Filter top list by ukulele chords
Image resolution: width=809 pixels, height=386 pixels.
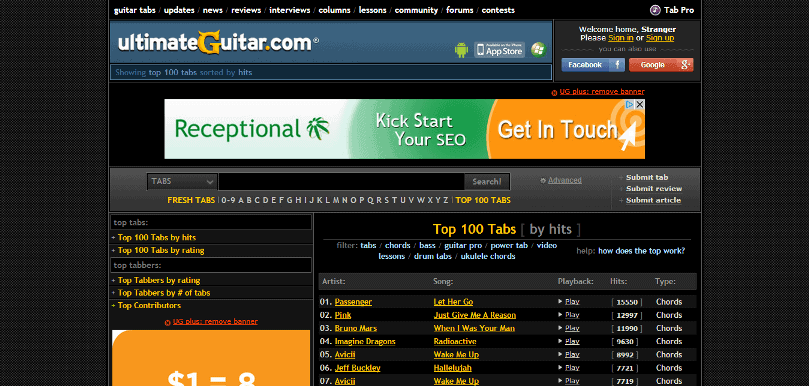pos(488,256)
